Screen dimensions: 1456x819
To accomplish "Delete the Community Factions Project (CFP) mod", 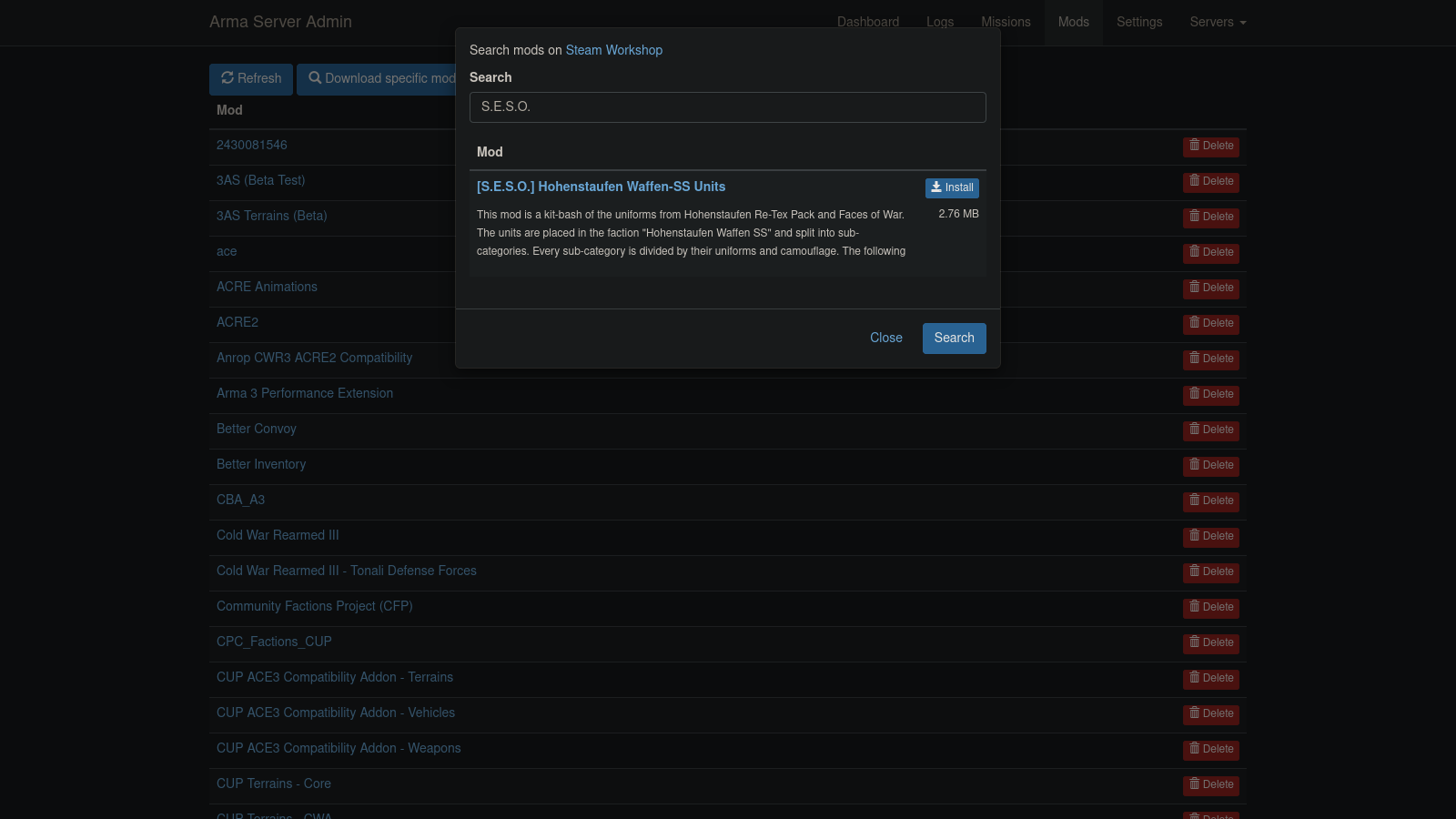I will pyautogui.click(x=1211, y=608).
